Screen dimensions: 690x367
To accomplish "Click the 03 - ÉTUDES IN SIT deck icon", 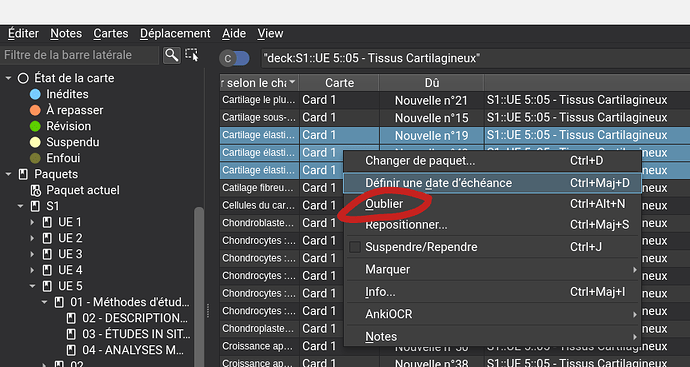I will click(x=71, y=334).
